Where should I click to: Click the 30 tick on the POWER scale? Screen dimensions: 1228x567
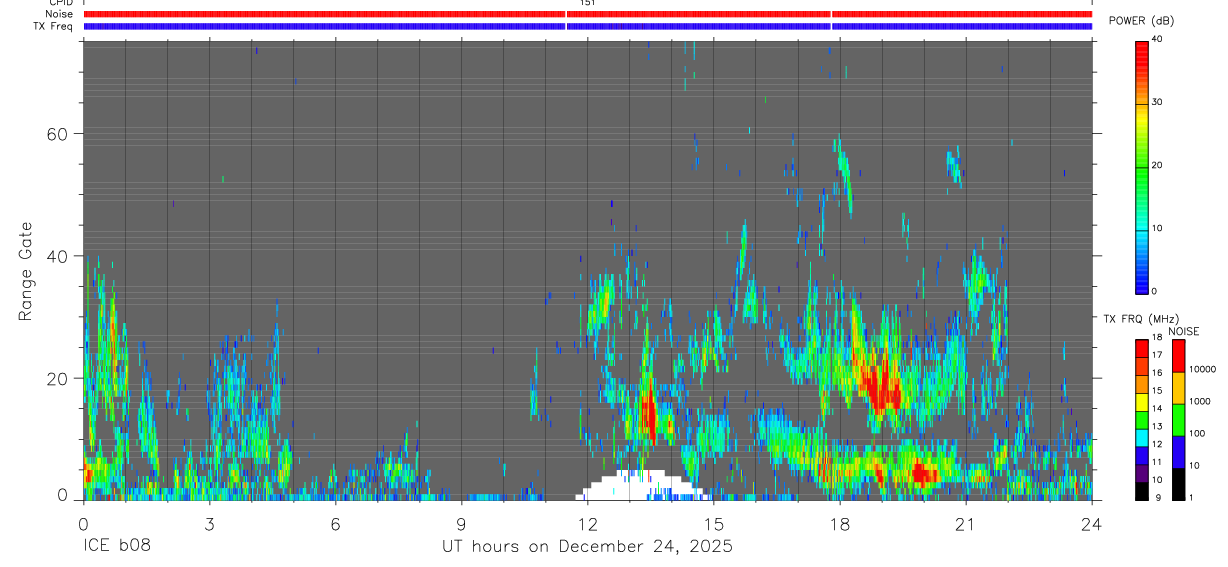[1158, 103]
